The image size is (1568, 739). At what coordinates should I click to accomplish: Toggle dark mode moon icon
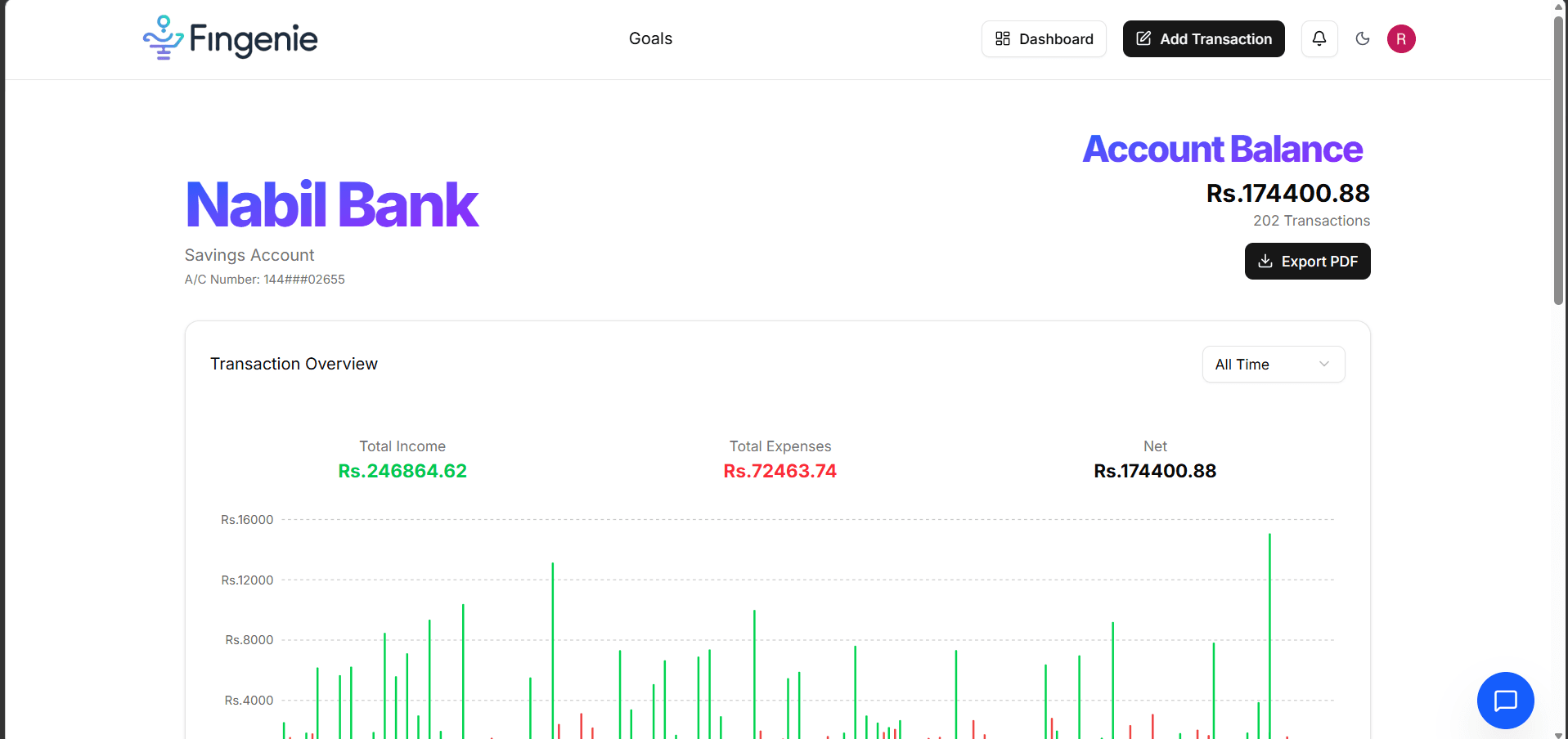(1363, 38)
